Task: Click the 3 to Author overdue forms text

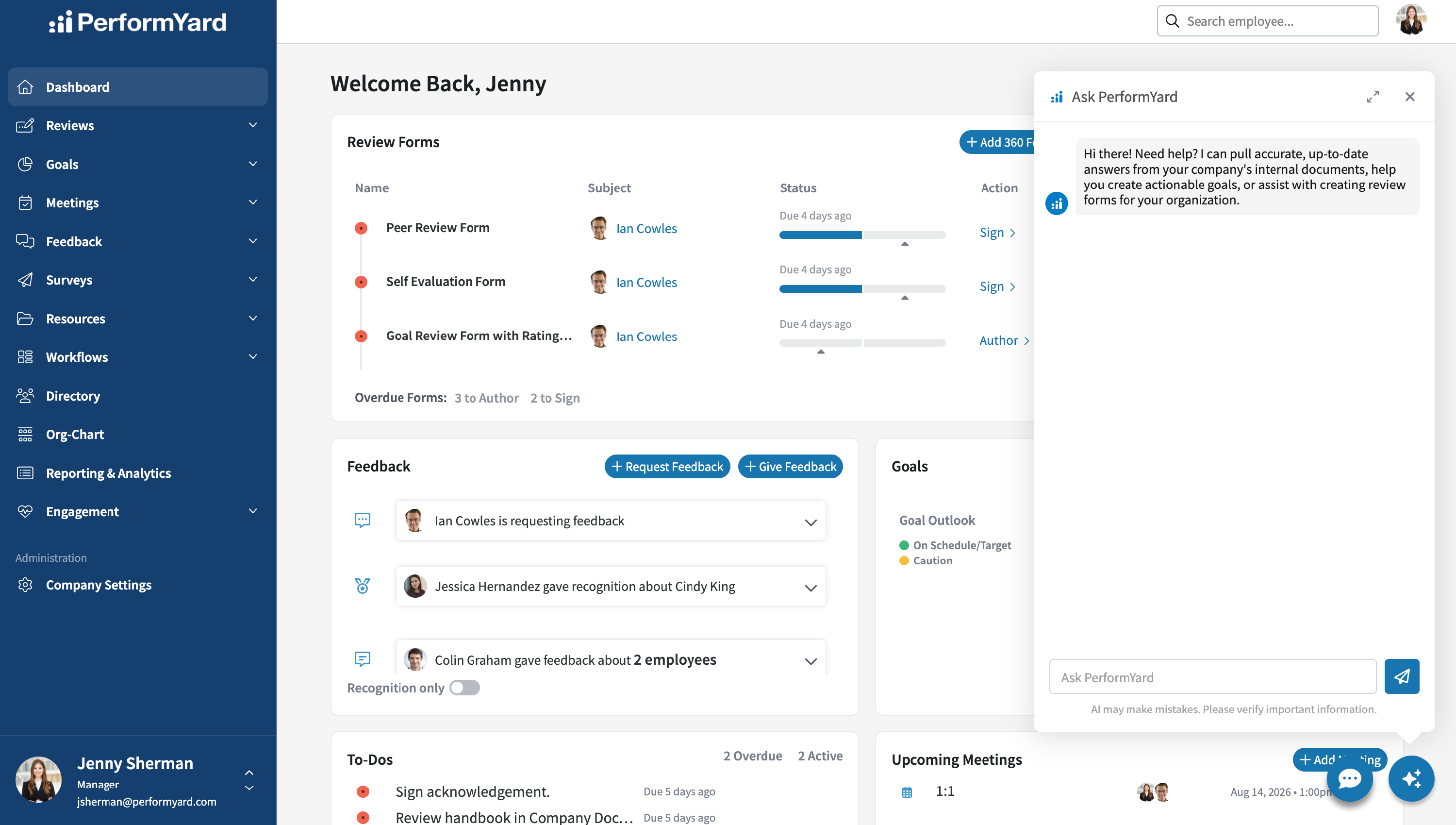Action: (x=486, y=398)
